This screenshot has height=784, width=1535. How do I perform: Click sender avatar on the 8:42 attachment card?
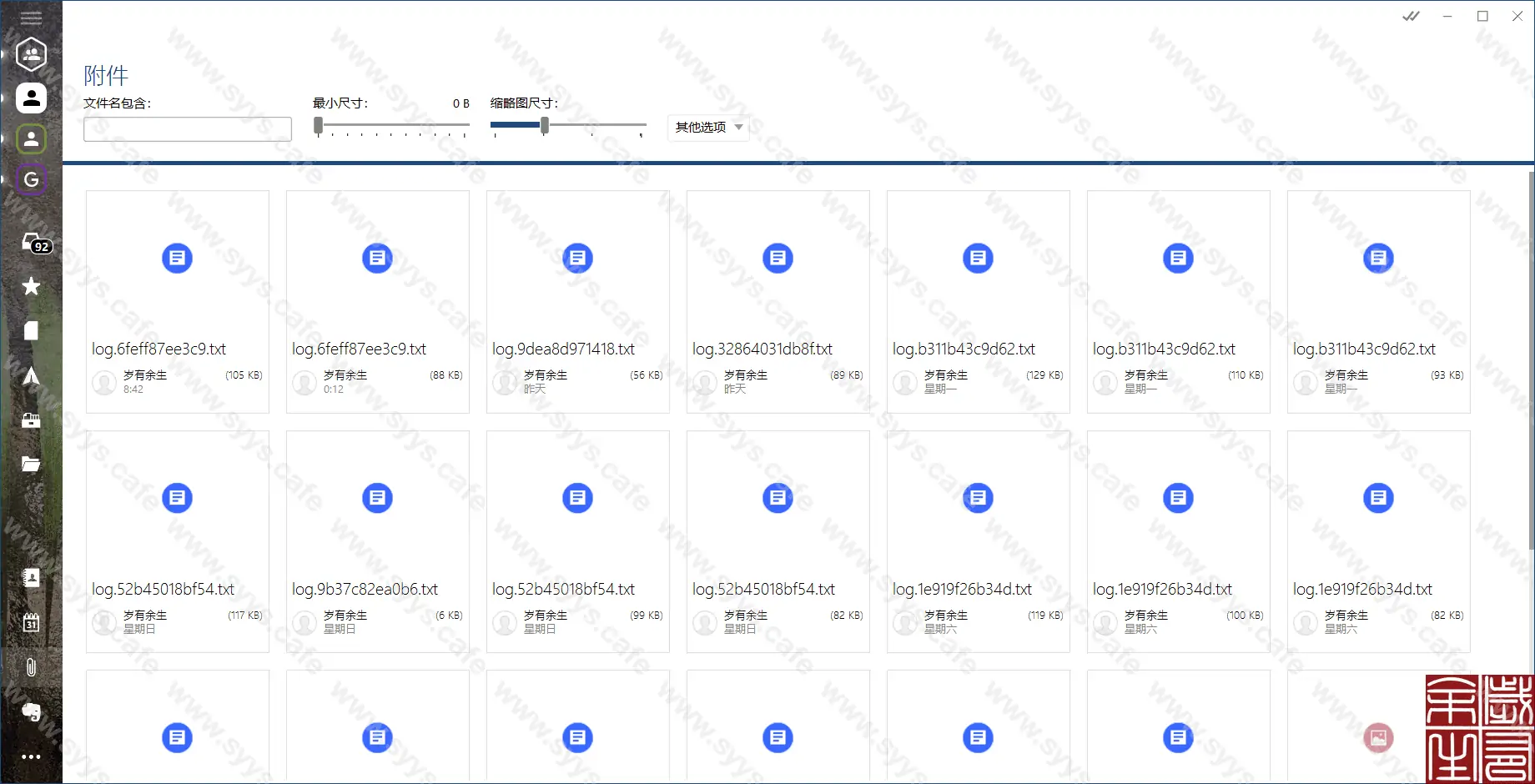104,383
